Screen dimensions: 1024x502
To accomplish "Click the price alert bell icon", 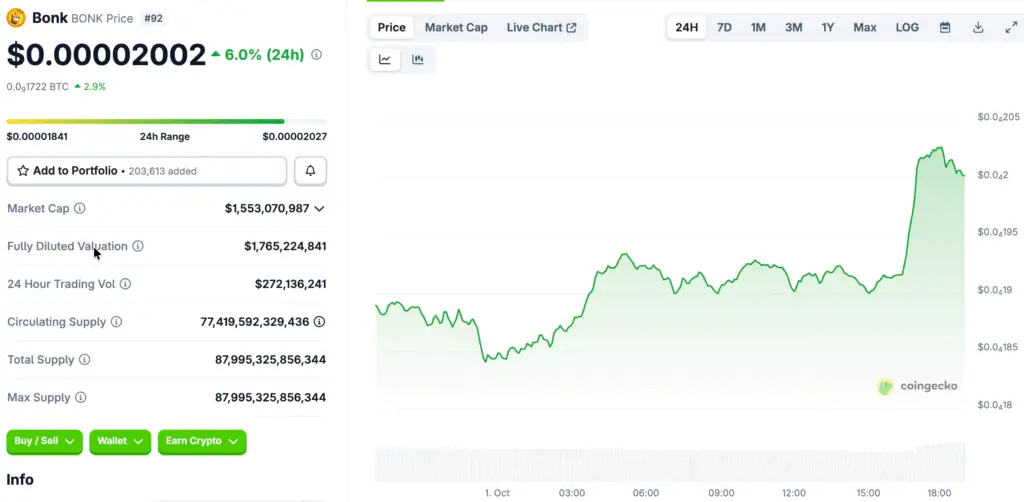I will [x=310, y=171].
